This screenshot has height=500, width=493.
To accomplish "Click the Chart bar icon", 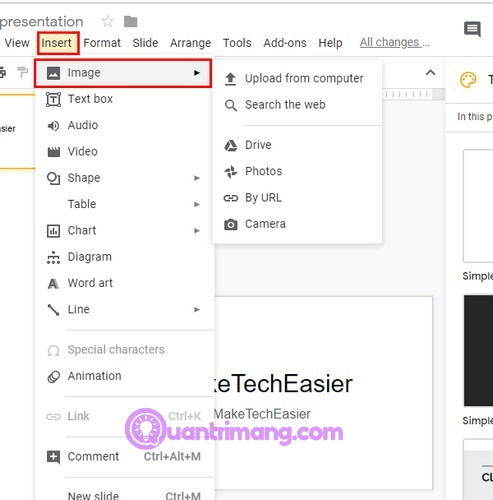I will point(53,231).
